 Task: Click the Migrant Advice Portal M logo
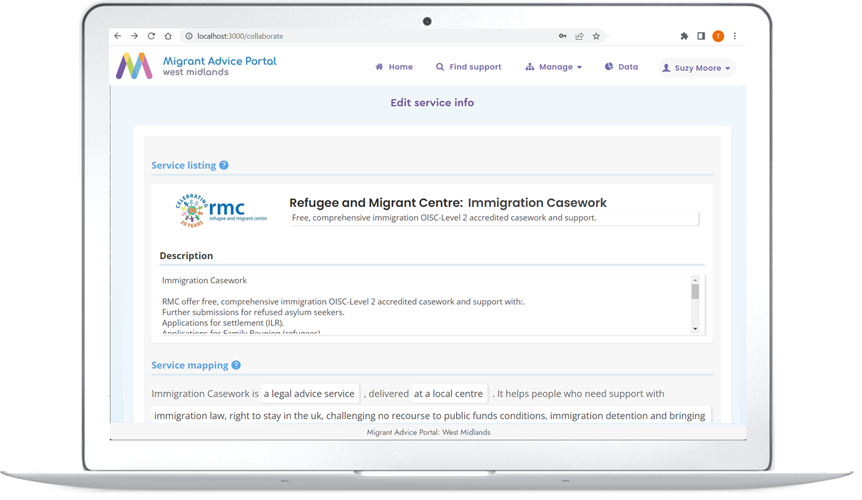pos(134,66)
